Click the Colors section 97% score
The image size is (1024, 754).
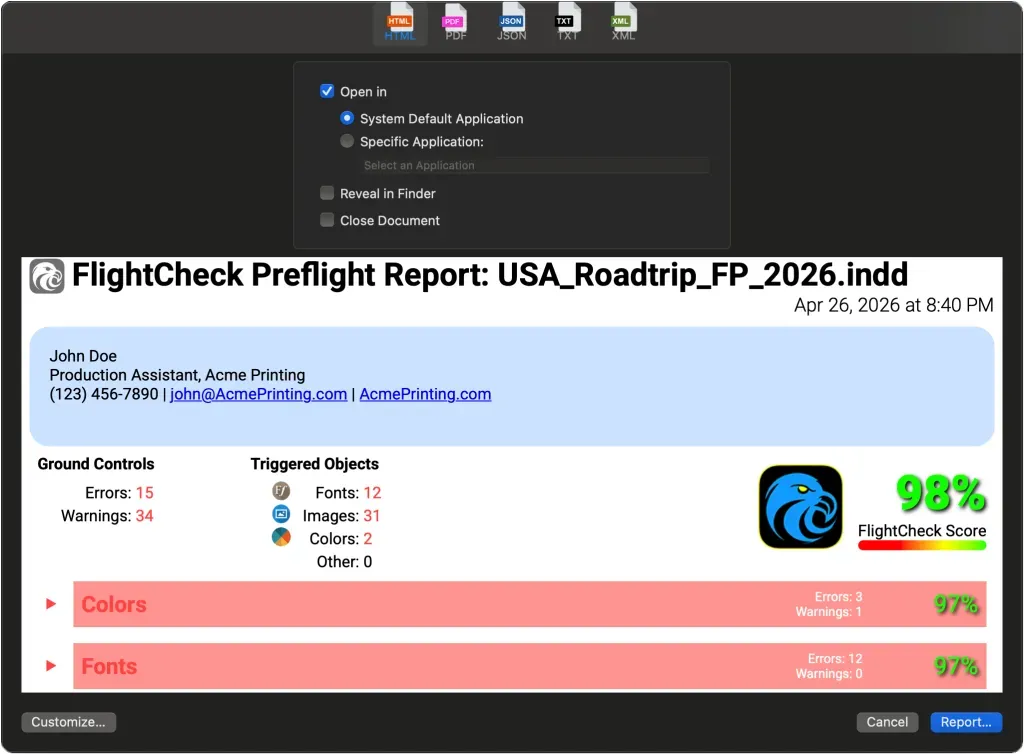click(x=956, y=605)
